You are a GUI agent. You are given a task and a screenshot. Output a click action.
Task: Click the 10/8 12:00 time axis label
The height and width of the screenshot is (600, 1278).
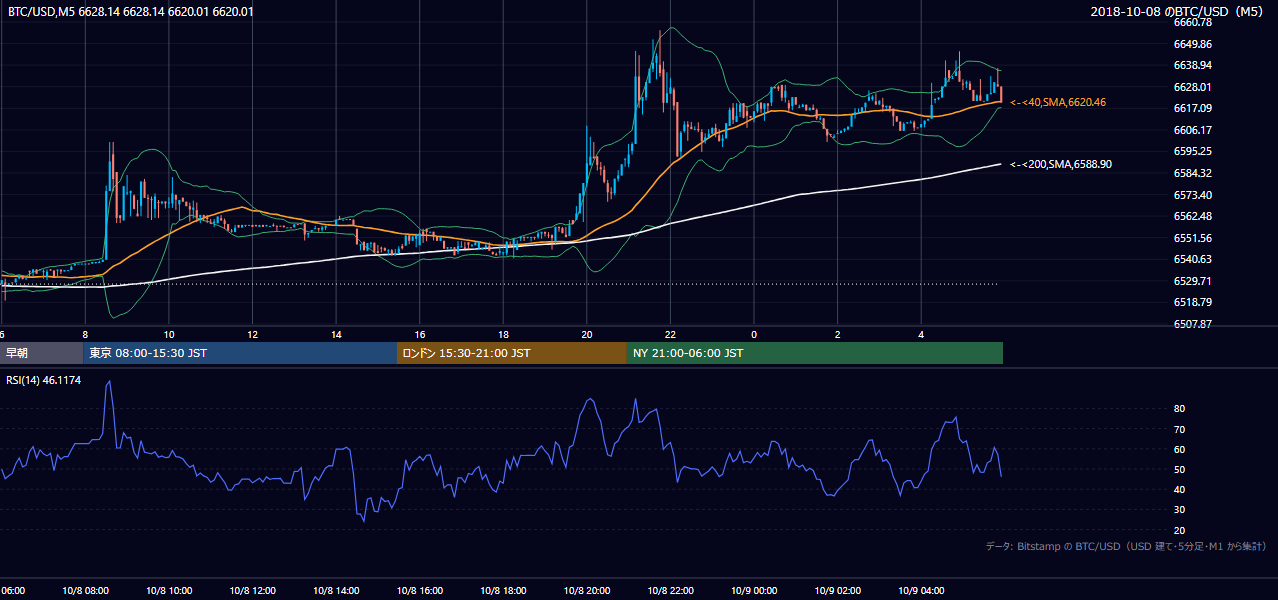(252, 591)
